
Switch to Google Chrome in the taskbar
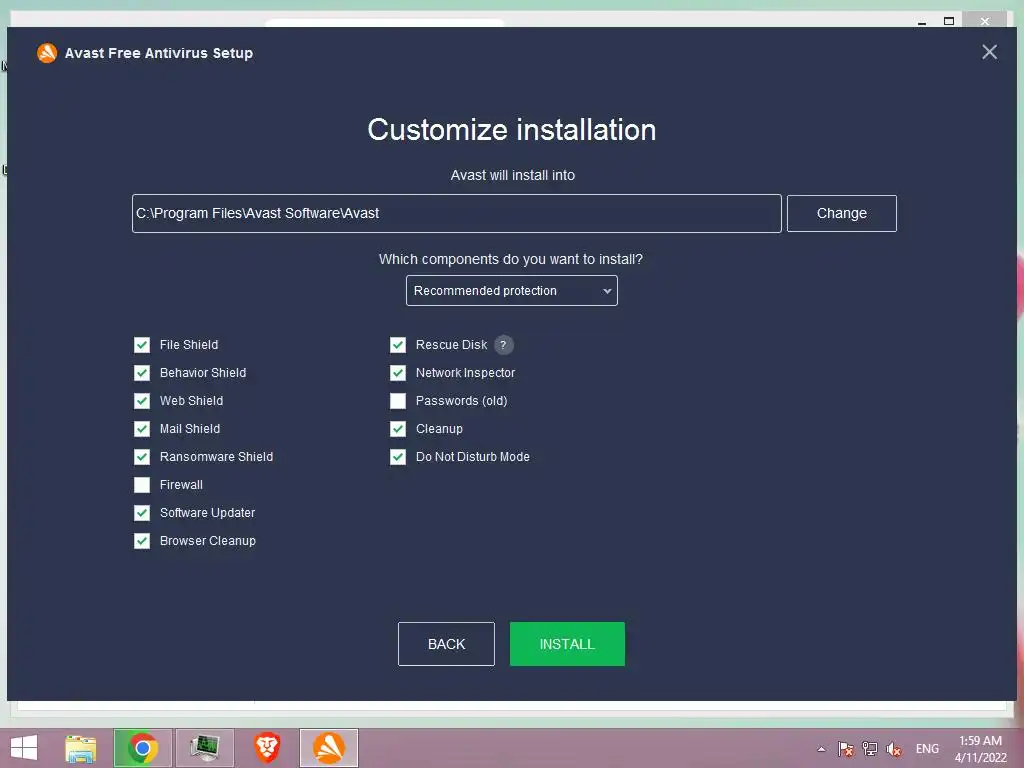[142, 748]
